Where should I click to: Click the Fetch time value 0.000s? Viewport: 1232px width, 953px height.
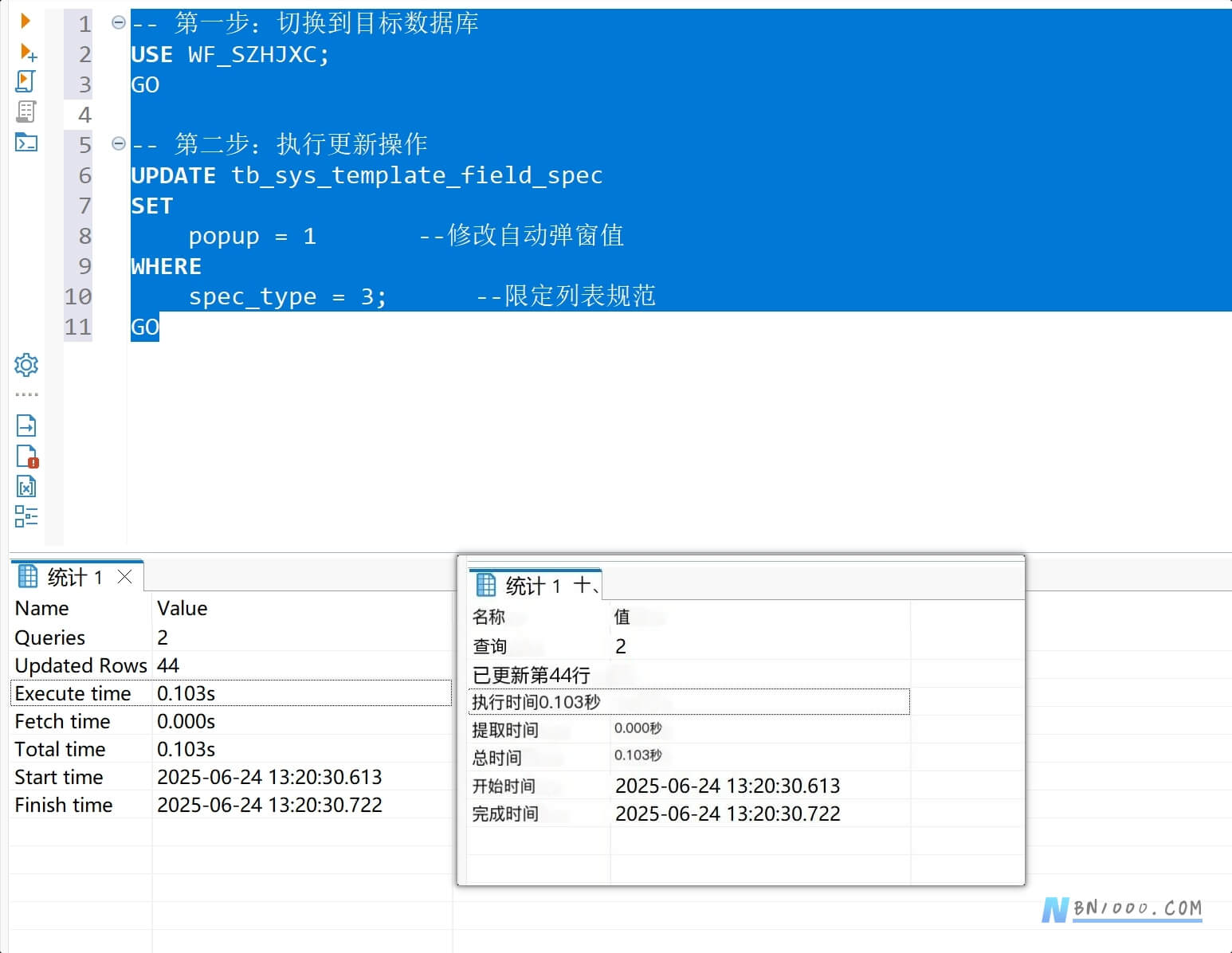[x=186, y=721]
